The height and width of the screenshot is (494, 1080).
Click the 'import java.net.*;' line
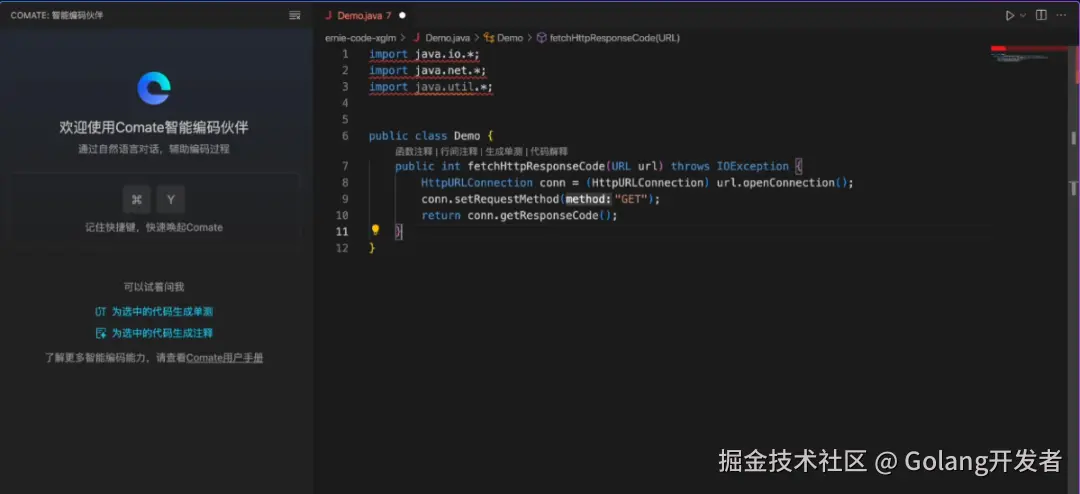click(428, 70)
